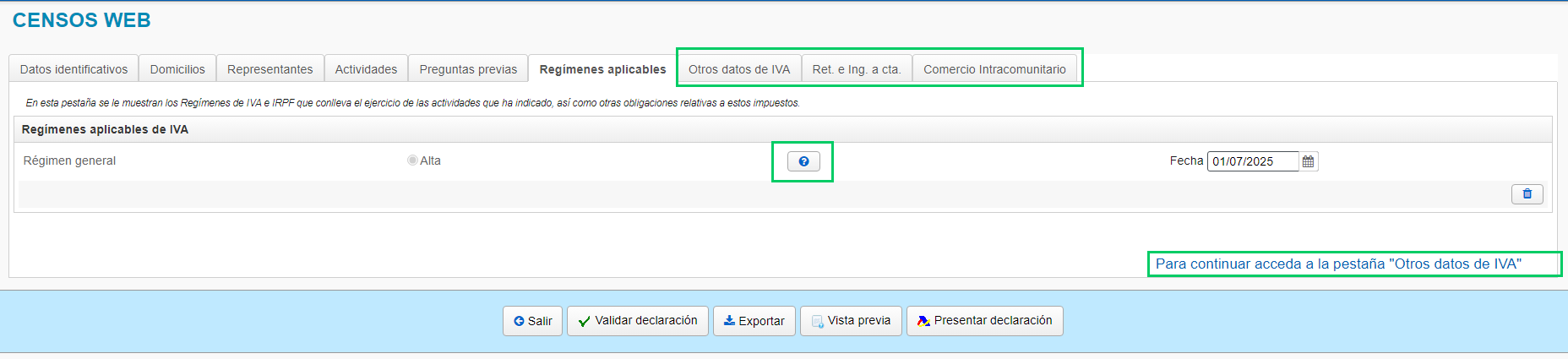The width and height of the screenshot is (1568, 359).
Task: Go to Comercio Intracomunitario tab
Action: (994, 69)
